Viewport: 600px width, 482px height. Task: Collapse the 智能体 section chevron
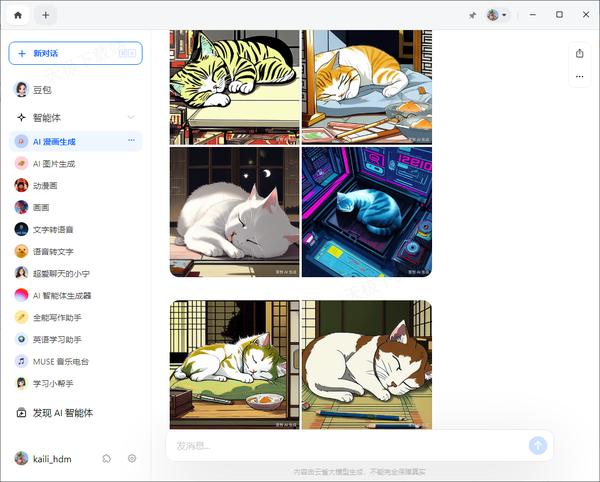tap(131, 117)
